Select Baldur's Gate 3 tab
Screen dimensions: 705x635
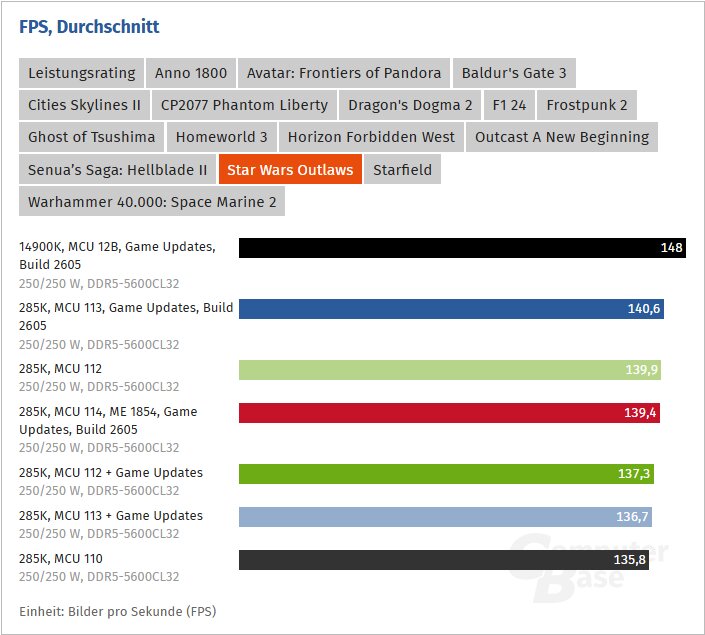click(x=514, y=73)
